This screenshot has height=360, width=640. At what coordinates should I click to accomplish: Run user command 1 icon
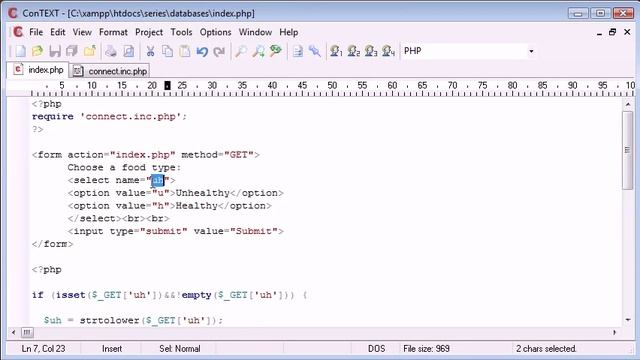336,51
